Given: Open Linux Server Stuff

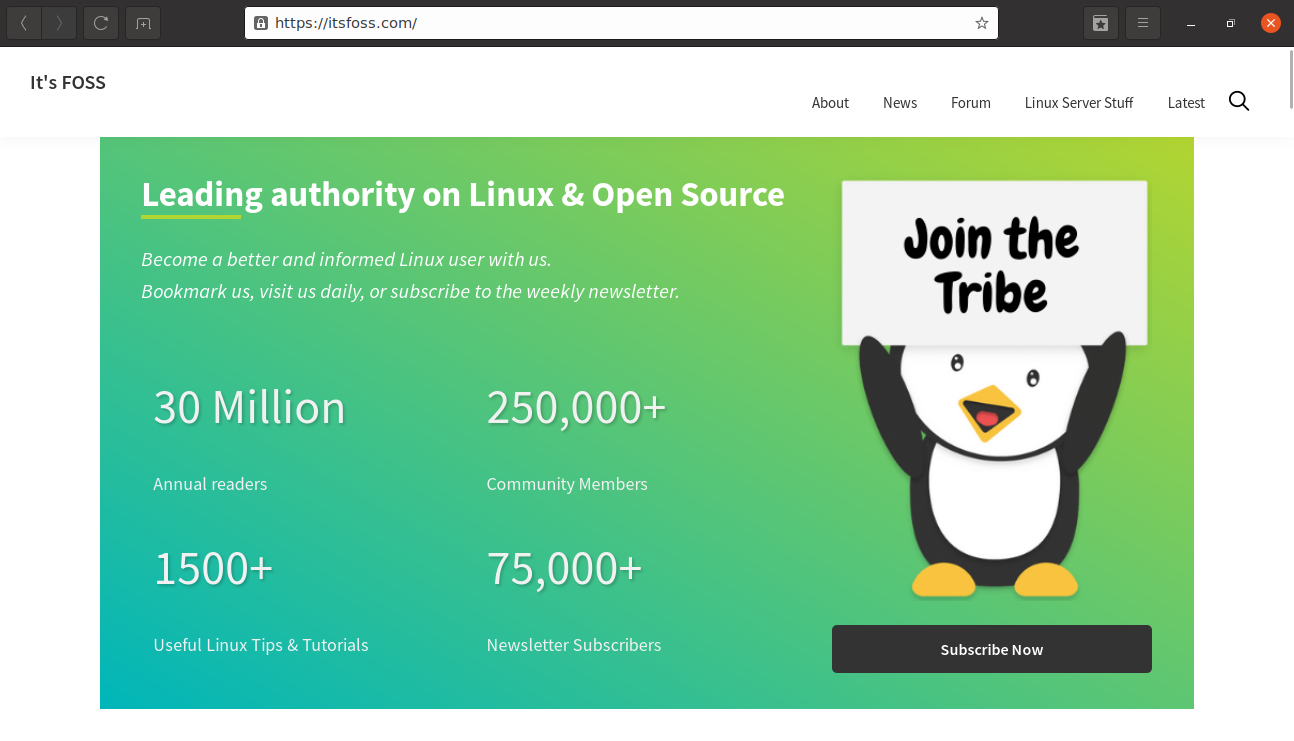Looking at the screenshot, I should pos(1078,102).
